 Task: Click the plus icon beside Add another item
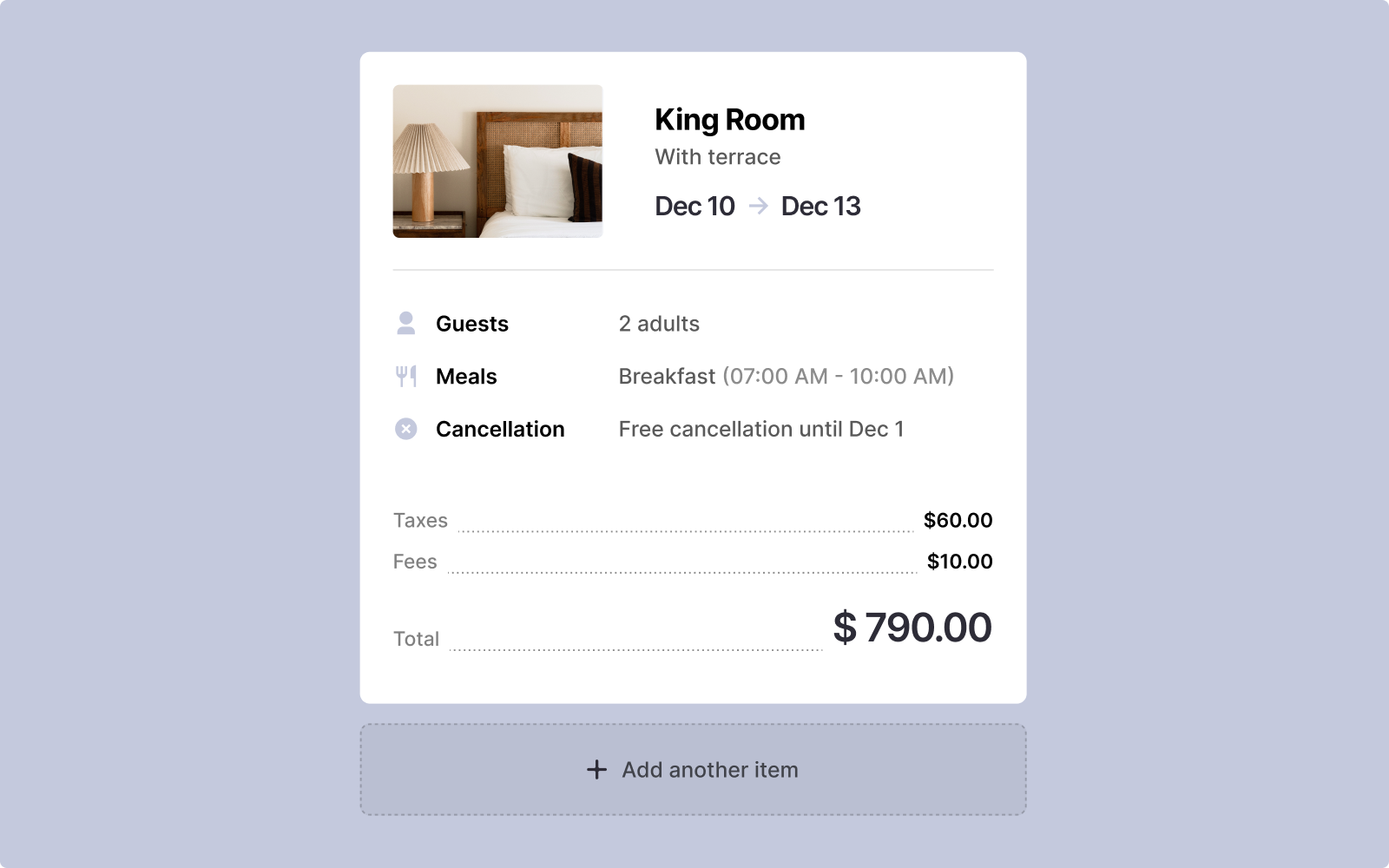click(596, 770)
